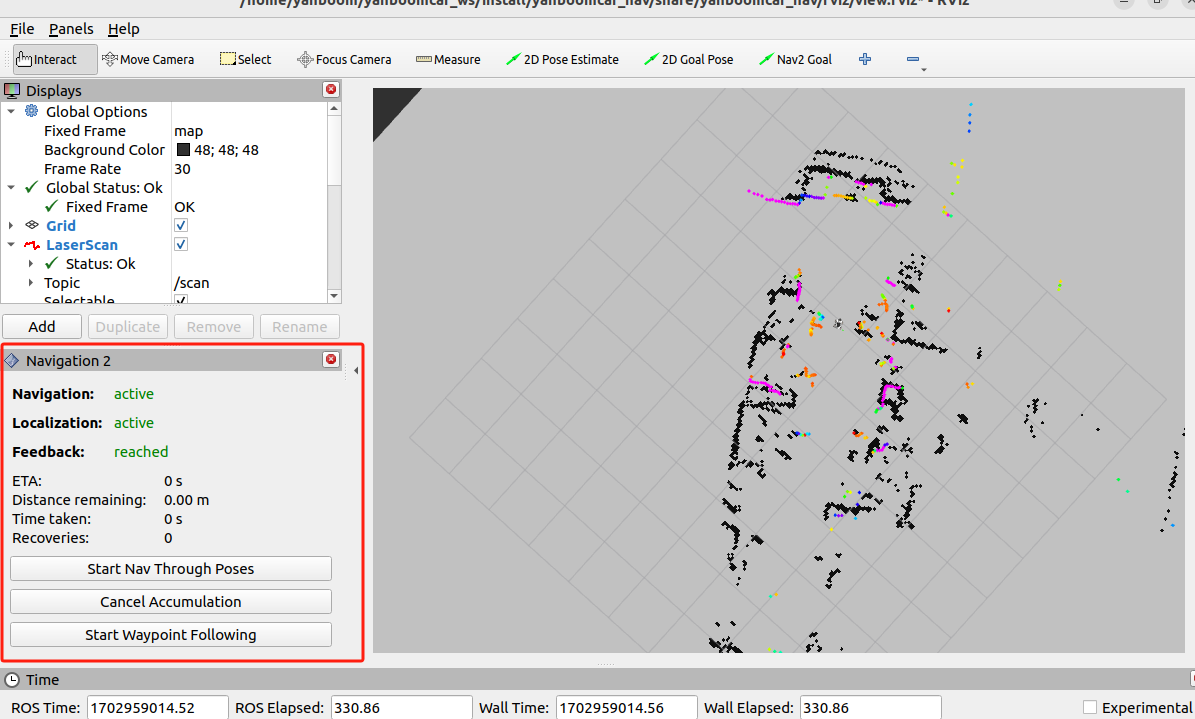
Task: Click the Frame Rate value "30"
Action: coord(182,169)
